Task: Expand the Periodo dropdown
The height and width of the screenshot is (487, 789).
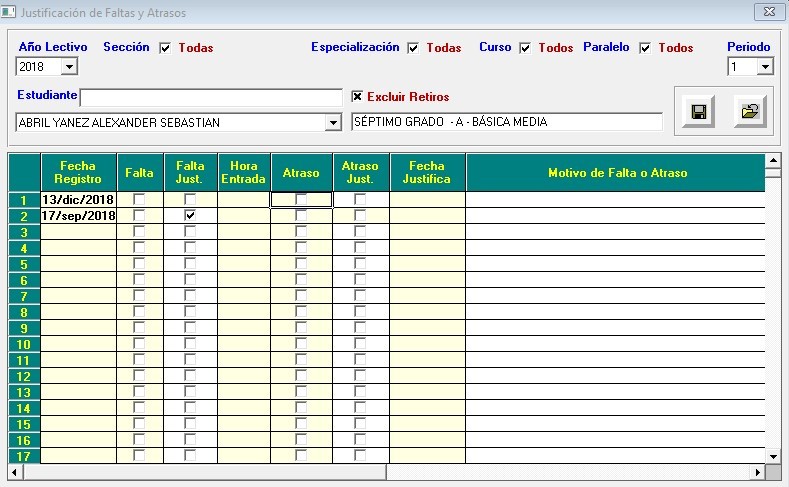Action: [765, 67]
